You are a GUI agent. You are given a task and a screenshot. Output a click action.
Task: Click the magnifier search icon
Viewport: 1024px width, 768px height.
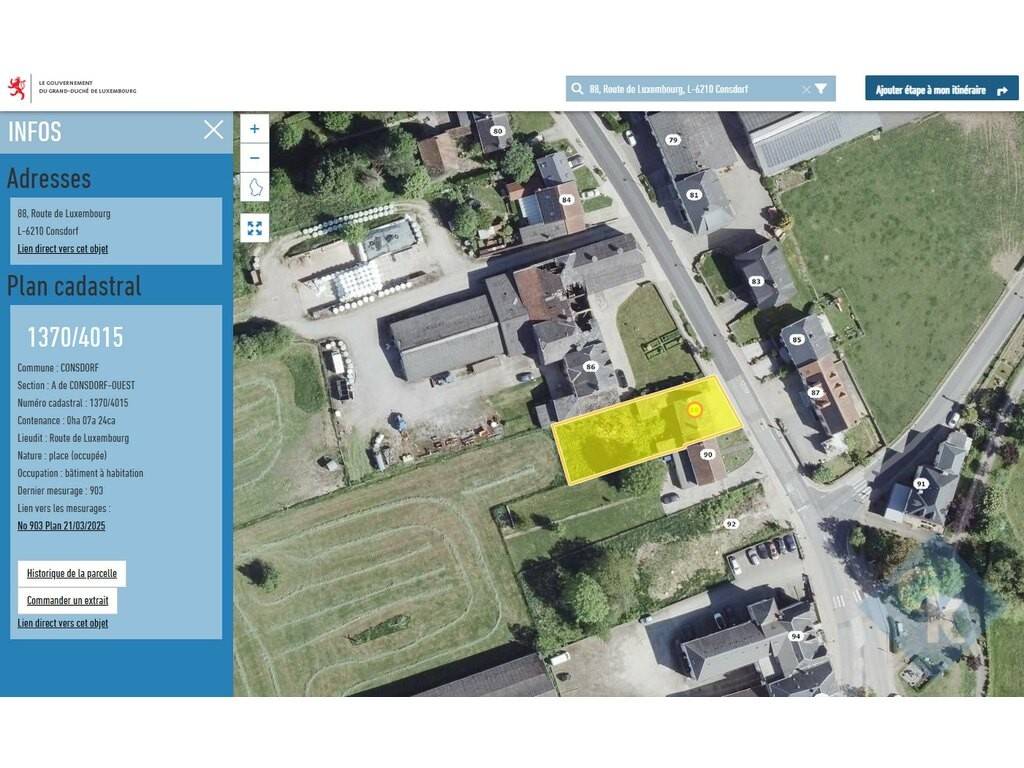pyautogui.click(x=577, y=89)
